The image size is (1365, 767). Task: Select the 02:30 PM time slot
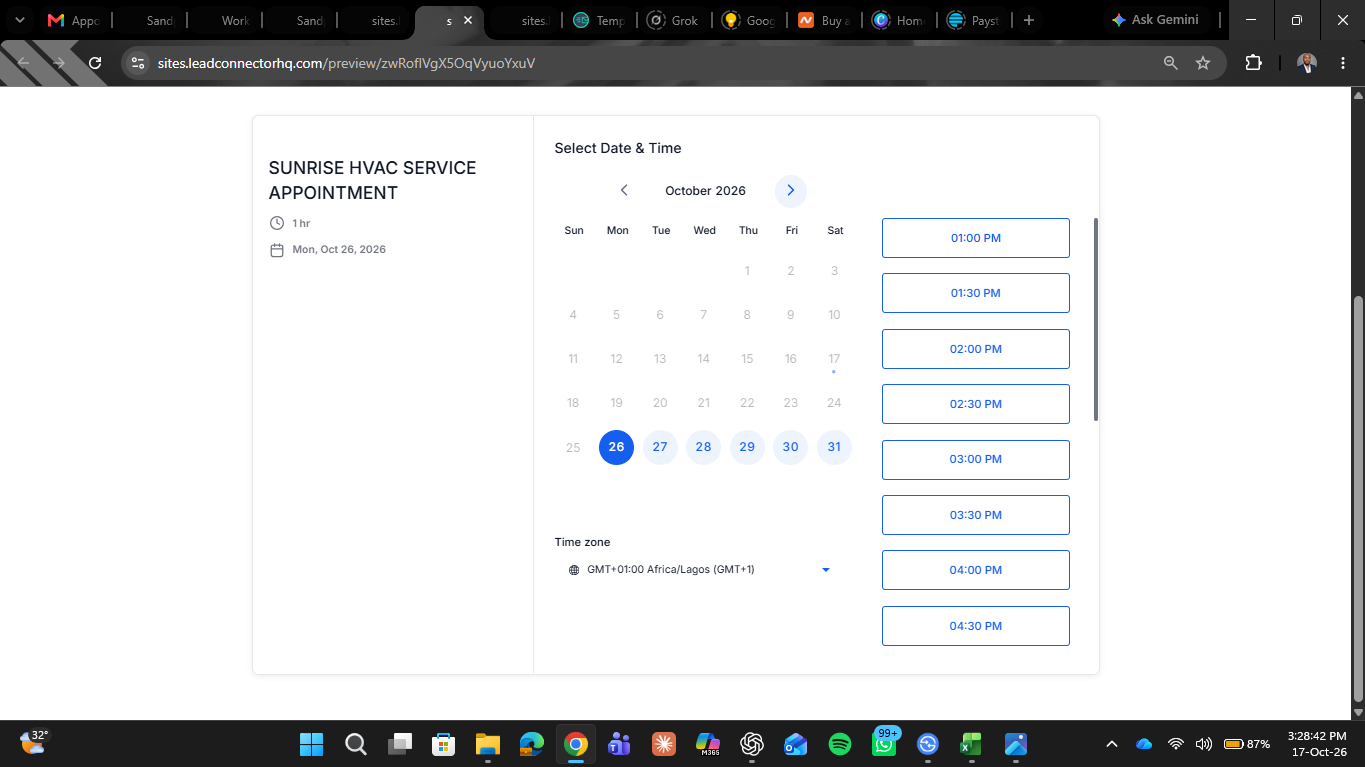point(975,404)
